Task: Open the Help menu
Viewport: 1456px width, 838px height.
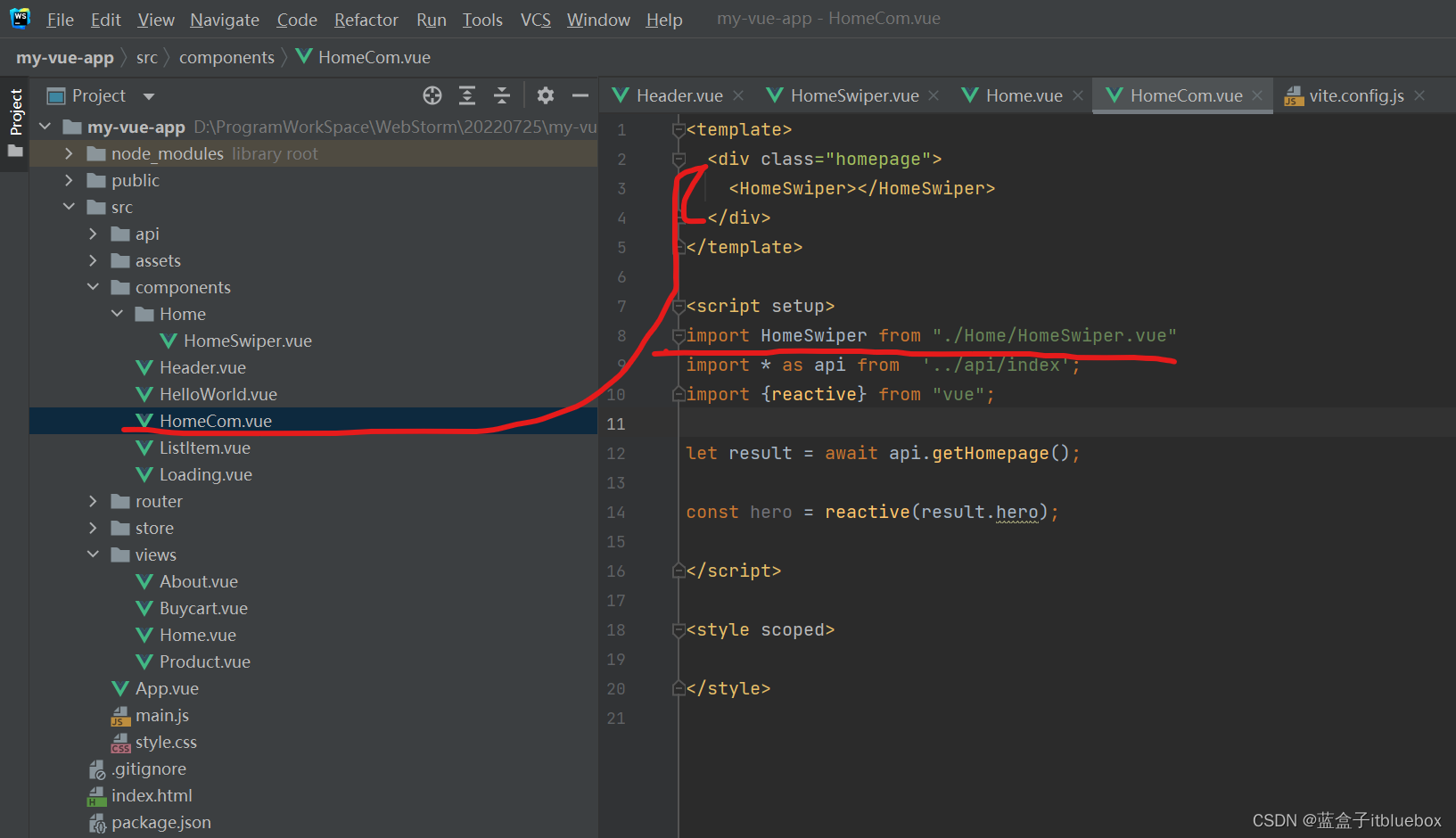Action: (664, 20)
